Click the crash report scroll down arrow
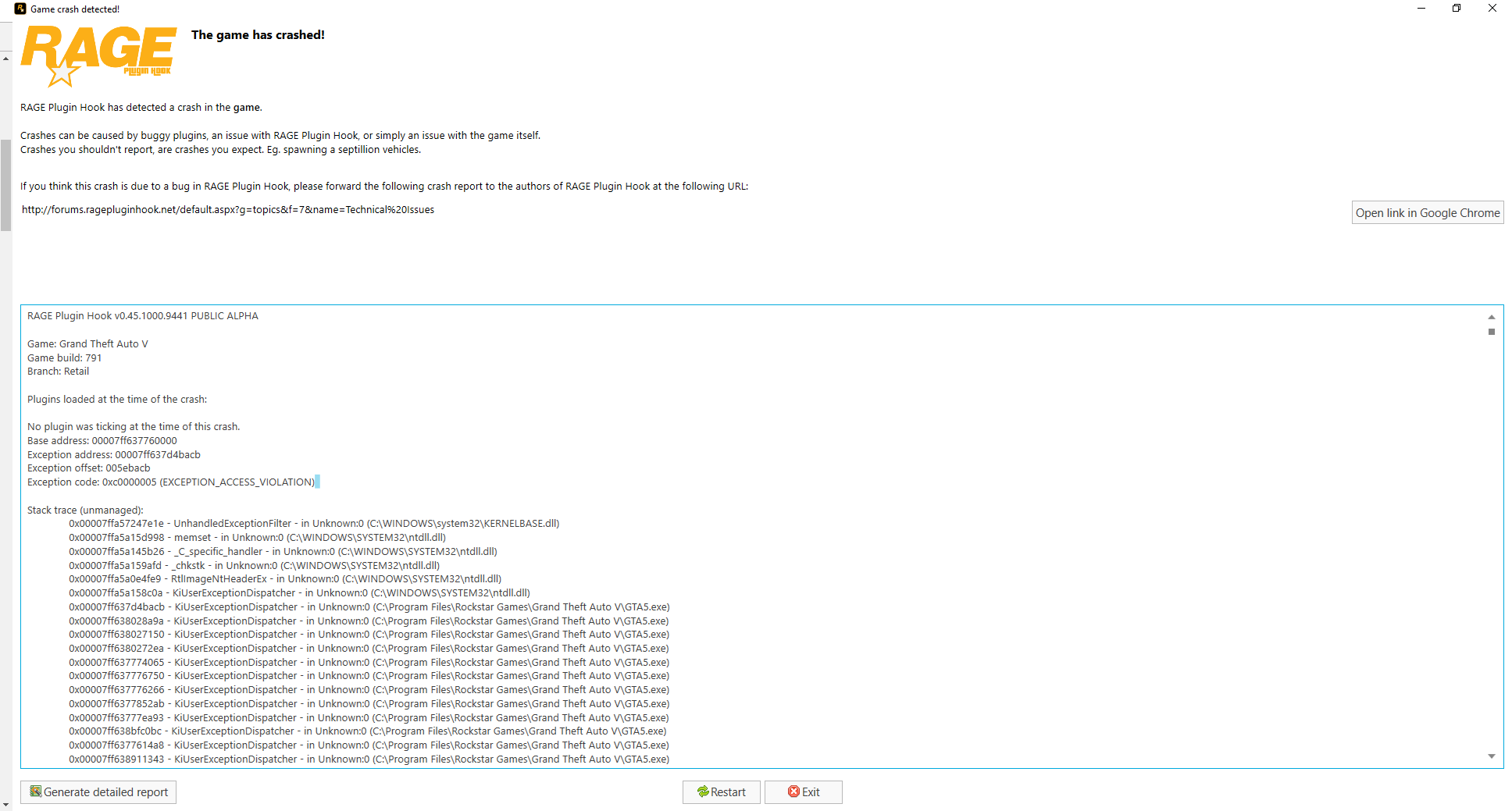The height and width of the screenshot is (811, 1512). click(x=1492, y=756)
